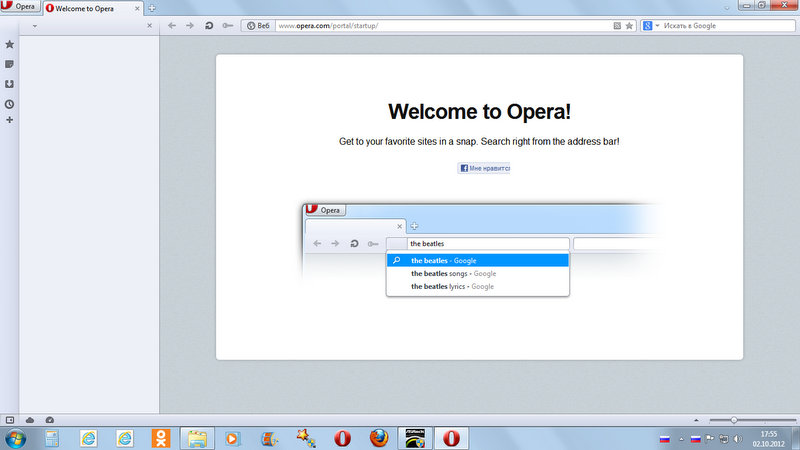Open Odnoklassniki from the taskbar

point(161,439)
